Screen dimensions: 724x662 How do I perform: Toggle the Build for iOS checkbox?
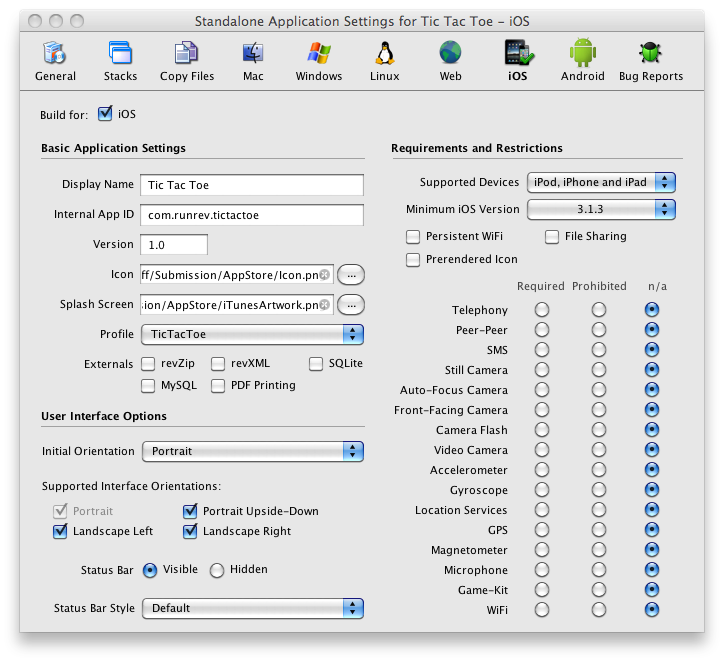pyautogui.click(x=105, y=114)
